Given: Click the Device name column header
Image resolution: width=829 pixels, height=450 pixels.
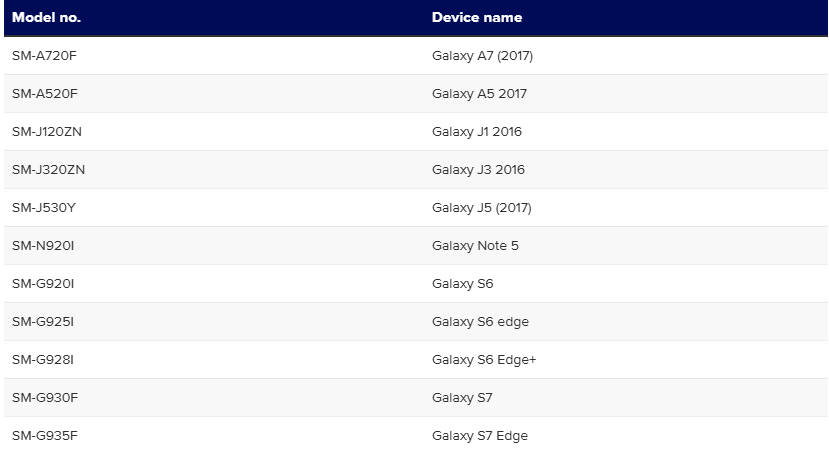Looking at the screenshot, I should [x=476, y=17].
